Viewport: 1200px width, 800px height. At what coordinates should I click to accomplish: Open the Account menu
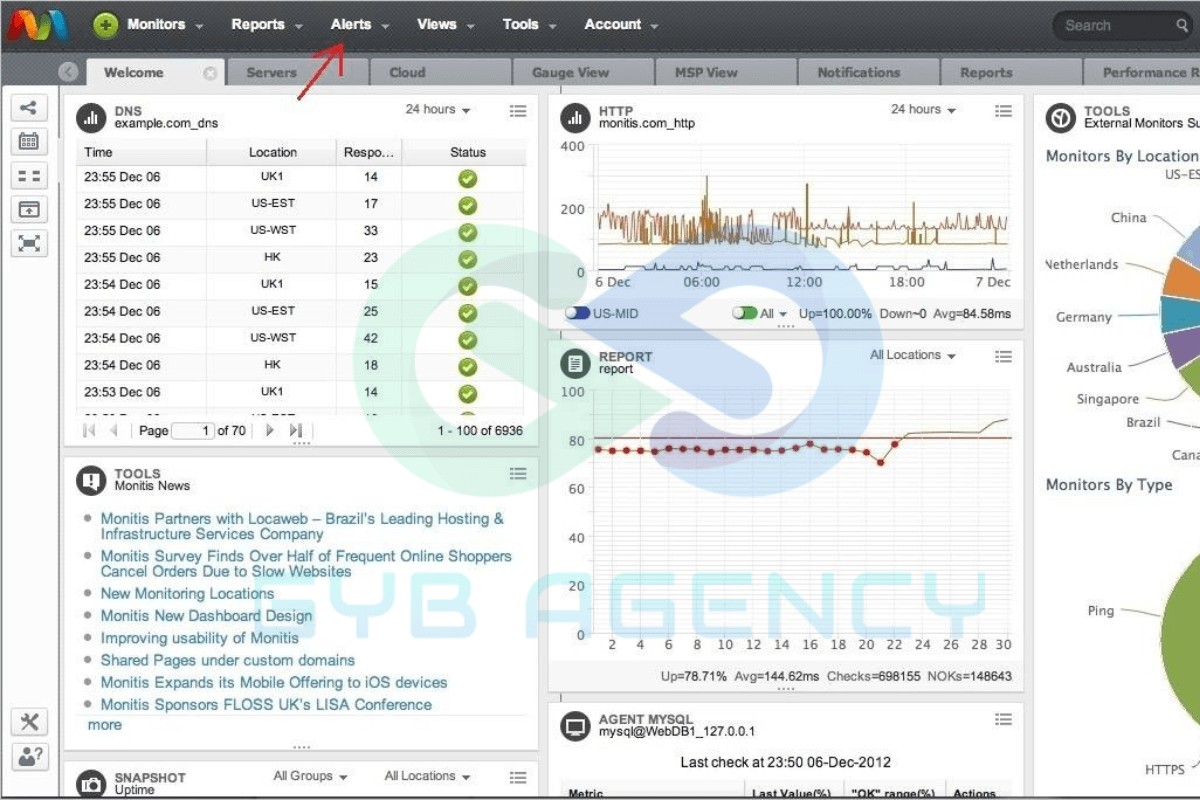[x=621, y=25]
